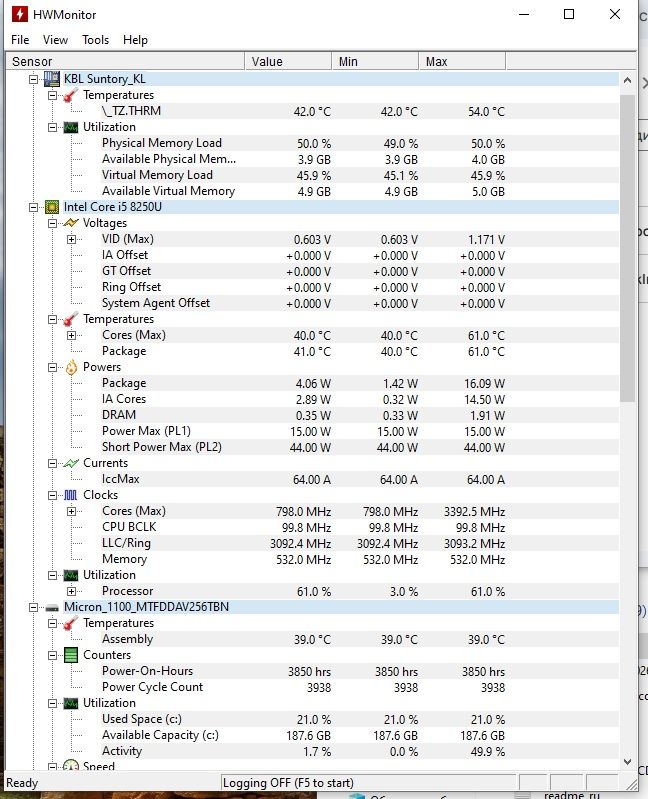
Task: Click the HWMonitor app icon in title bar
Action: click(x=17, y=14)
